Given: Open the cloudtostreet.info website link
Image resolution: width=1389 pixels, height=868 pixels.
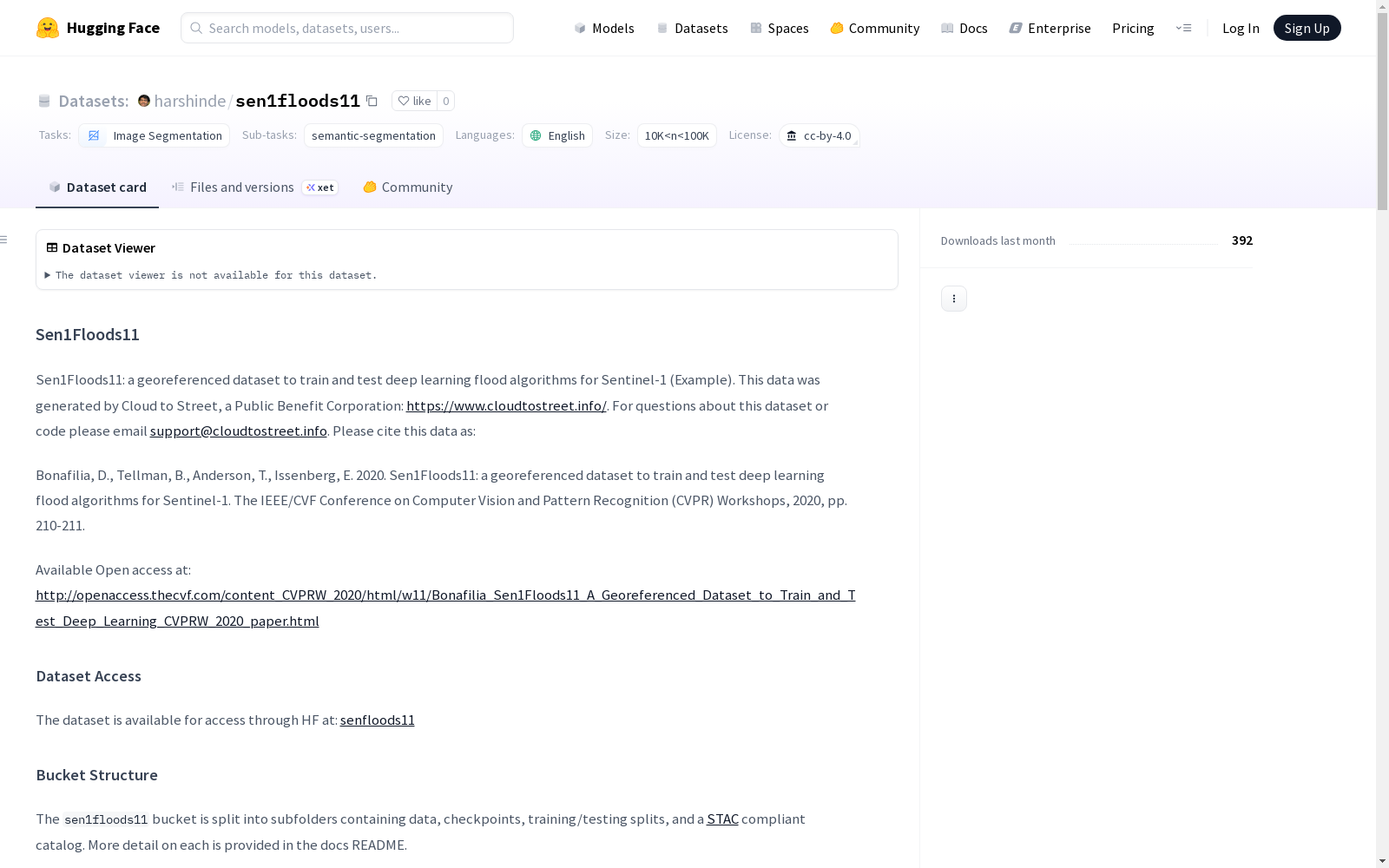Looking at the screenshot, I should [x=506, y=405].
